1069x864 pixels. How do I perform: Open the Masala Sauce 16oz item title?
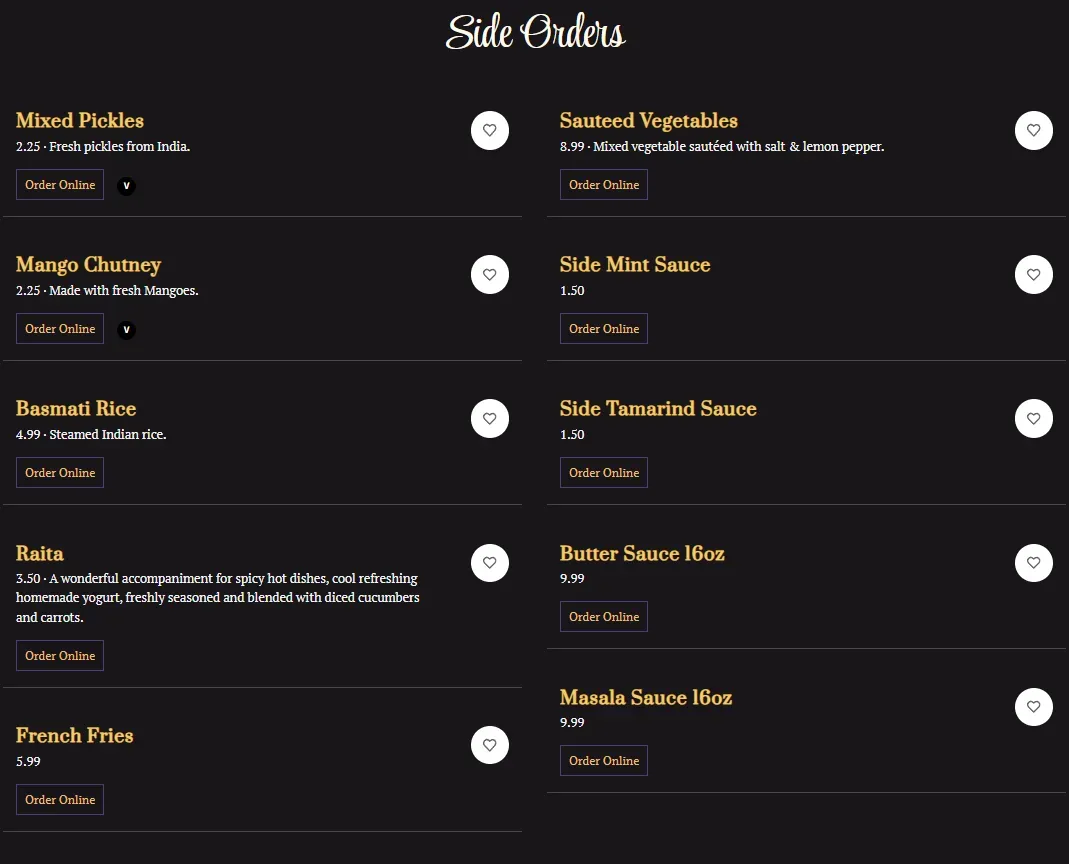(645, 697)
